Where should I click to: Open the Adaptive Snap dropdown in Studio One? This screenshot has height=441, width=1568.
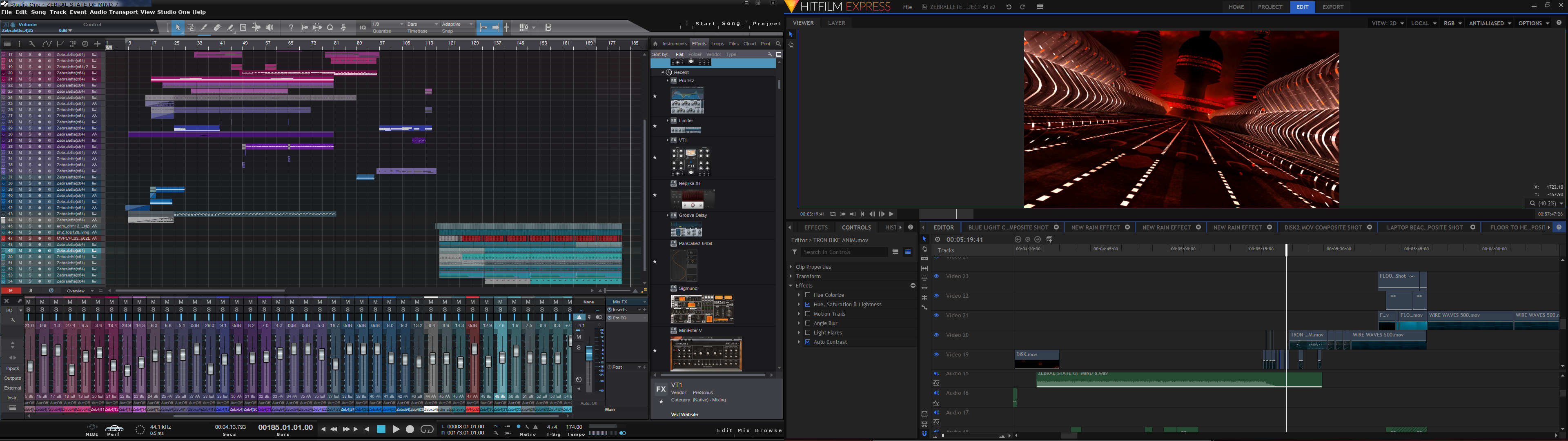[457, 24]
